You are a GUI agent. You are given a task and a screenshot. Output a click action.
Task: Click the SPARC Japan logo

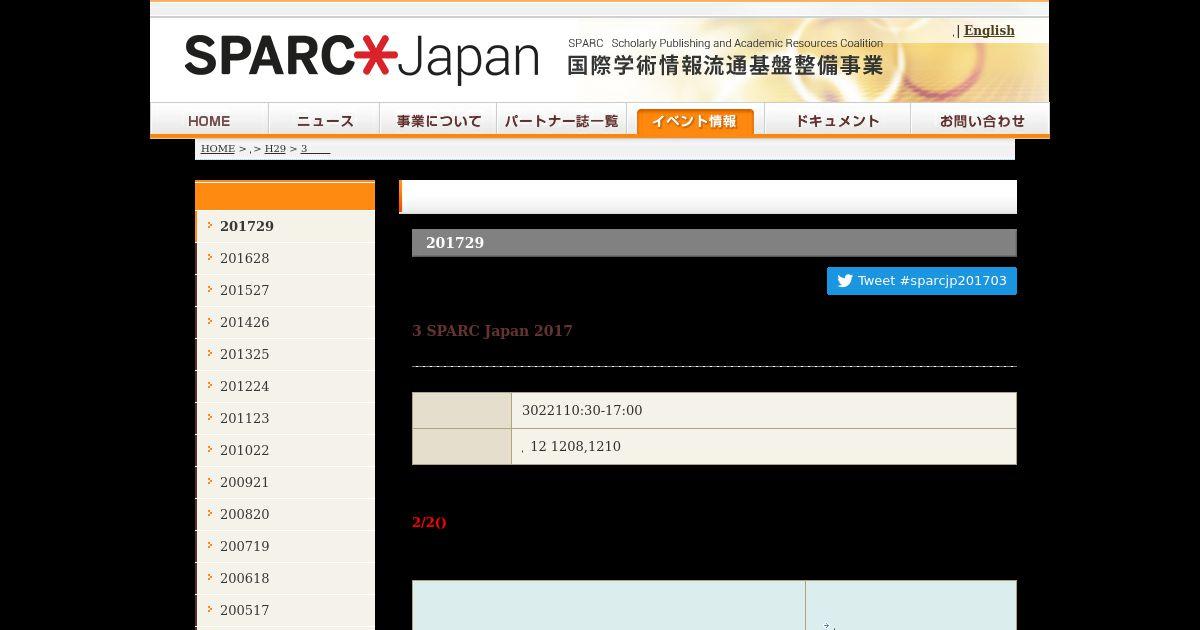pos(361,58)
